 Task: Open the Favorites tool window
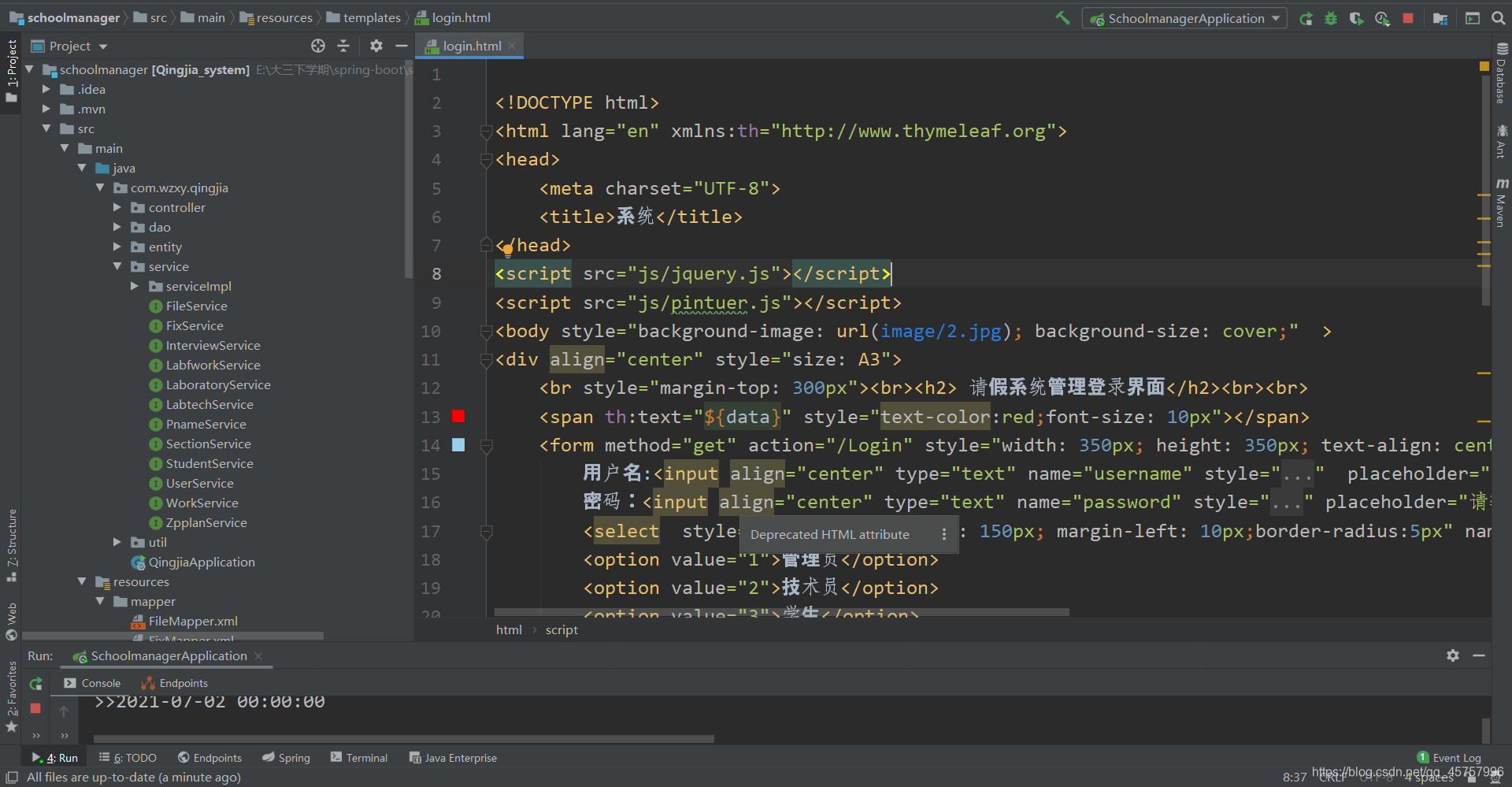point(12,696)
